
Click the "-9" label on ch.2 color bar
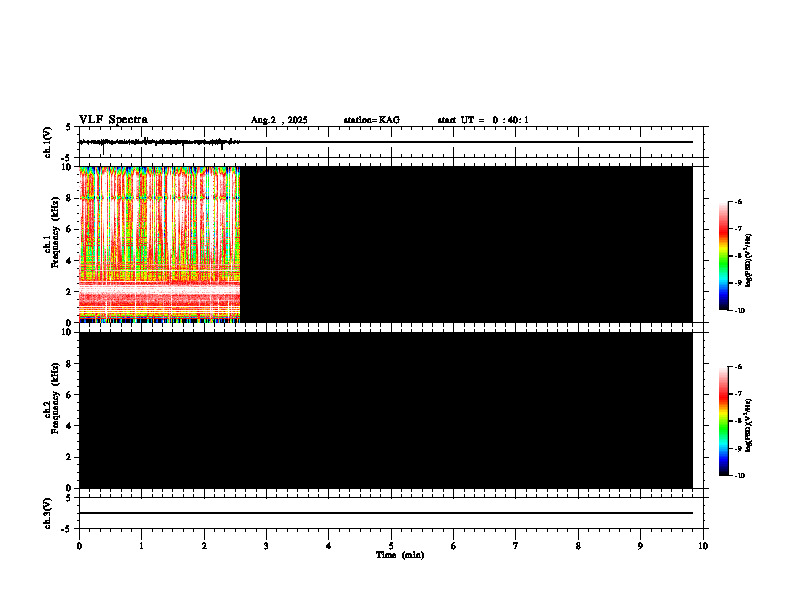pyautogui.click(x=738, y=448)
